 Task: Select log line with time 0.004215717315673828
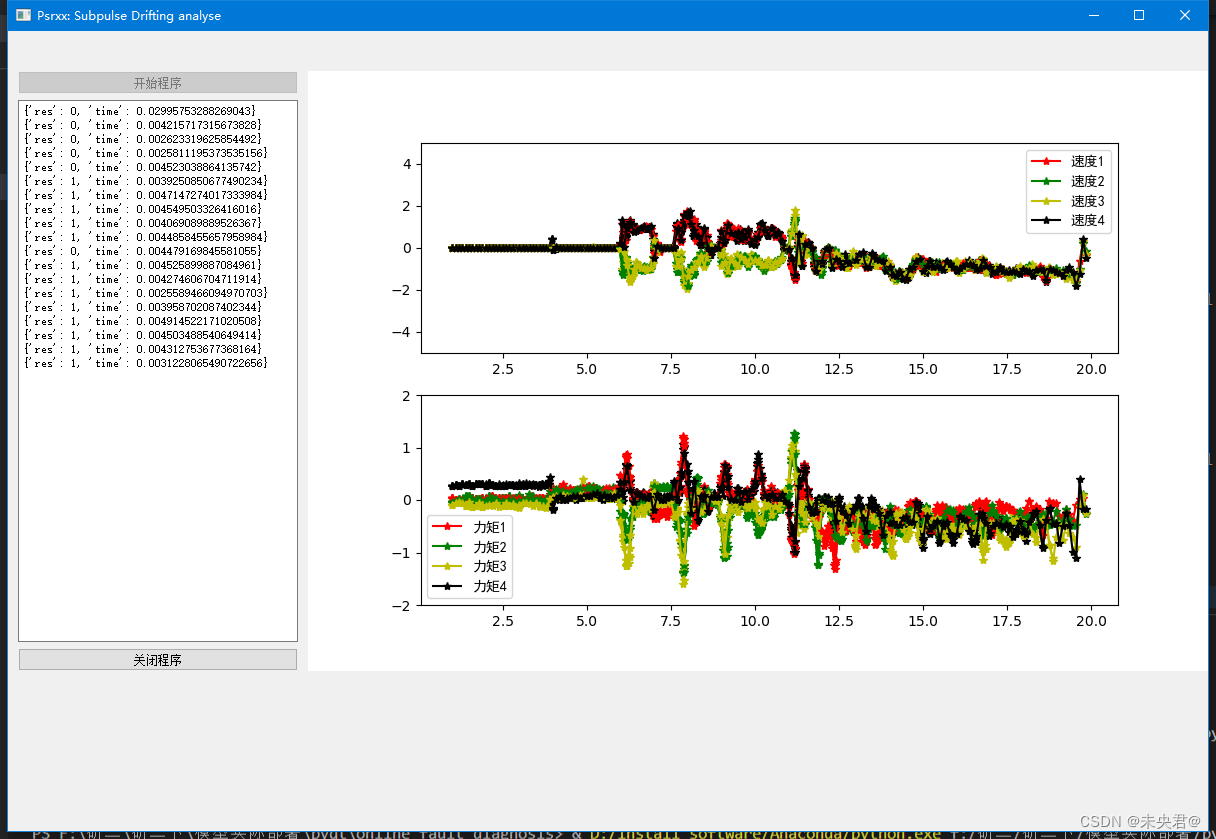142,125
